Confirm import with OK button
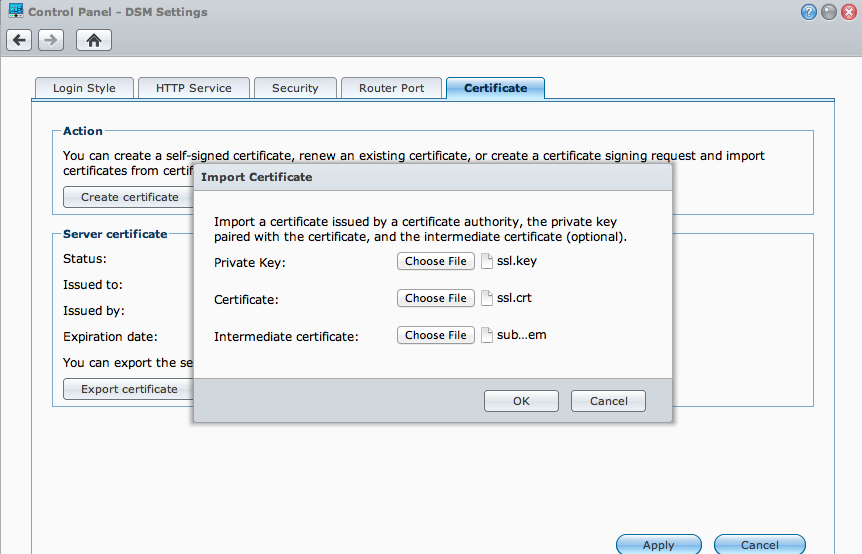 [x=521, y=400]
